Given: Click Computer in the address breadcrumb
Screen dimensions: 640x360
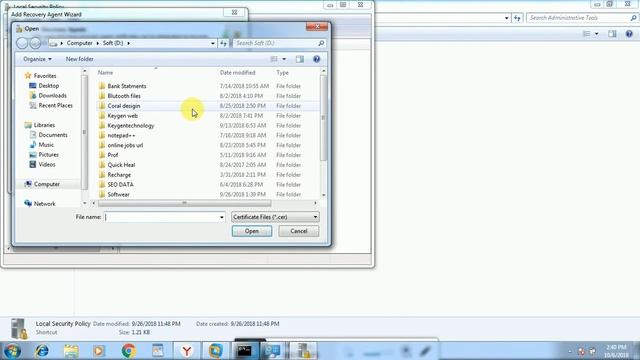Looking at the screenshot, I should (80, 43).
